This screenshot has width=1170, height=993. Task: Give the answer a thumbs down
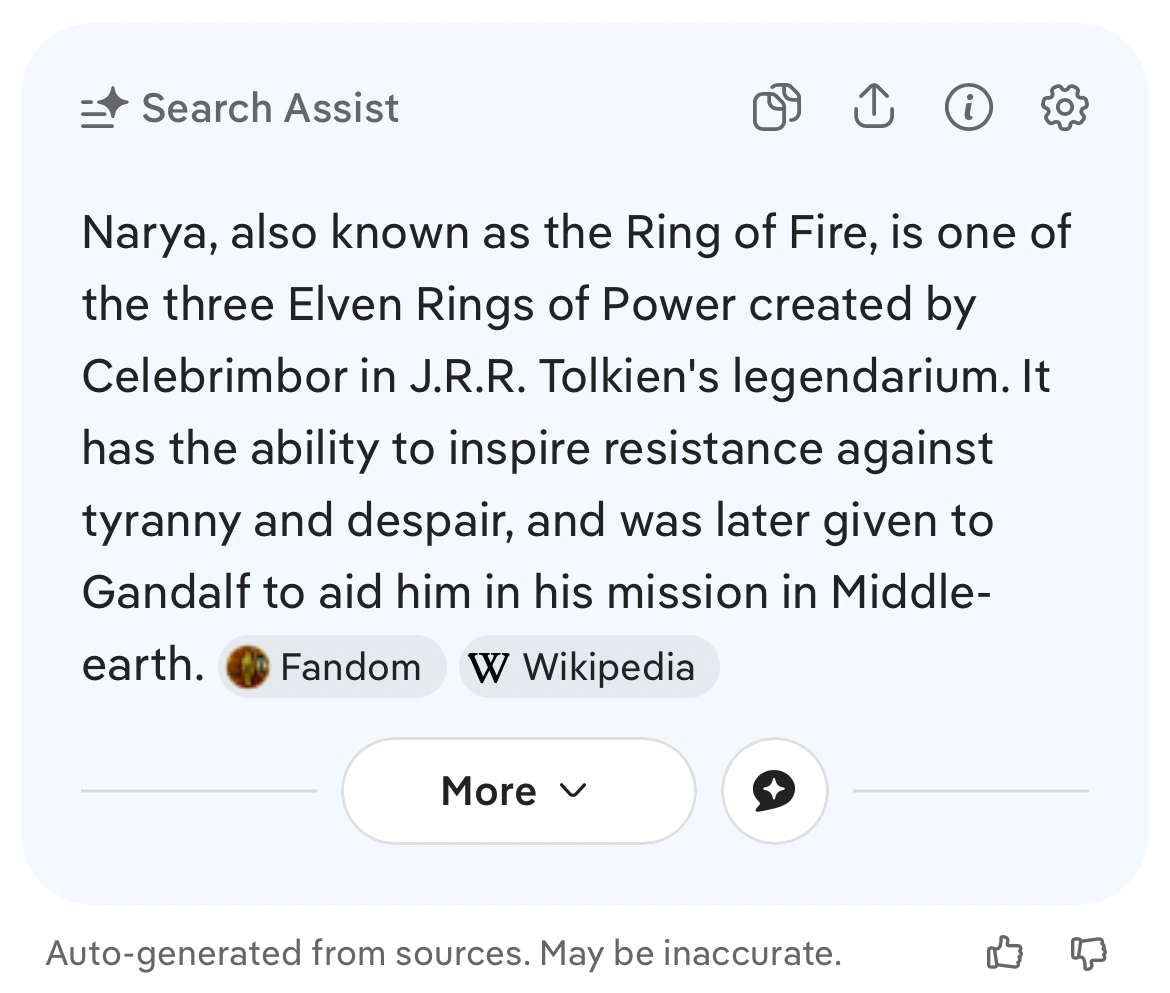(x=1088, y=954)
